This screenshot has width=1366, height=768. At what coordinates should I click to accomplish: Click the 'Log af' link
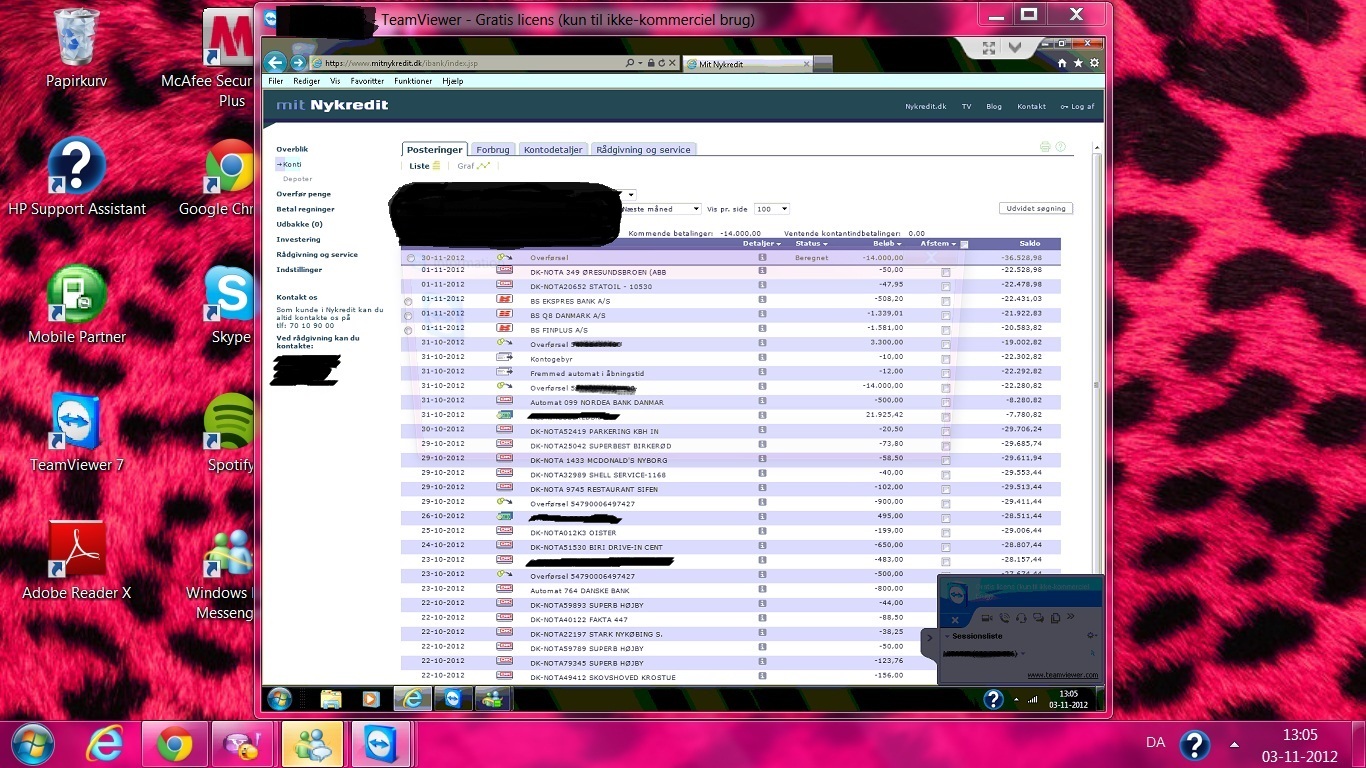pos(1078,106)
